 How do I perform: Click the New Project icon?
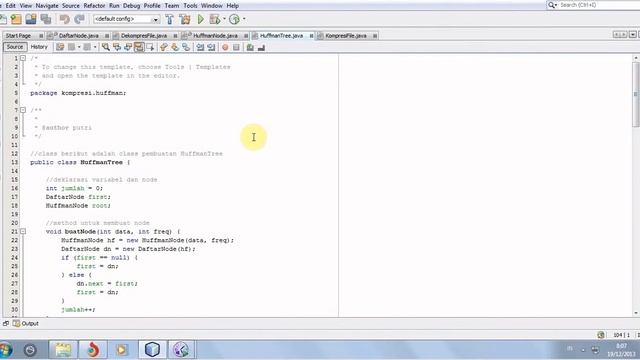(x=16, y=19)
